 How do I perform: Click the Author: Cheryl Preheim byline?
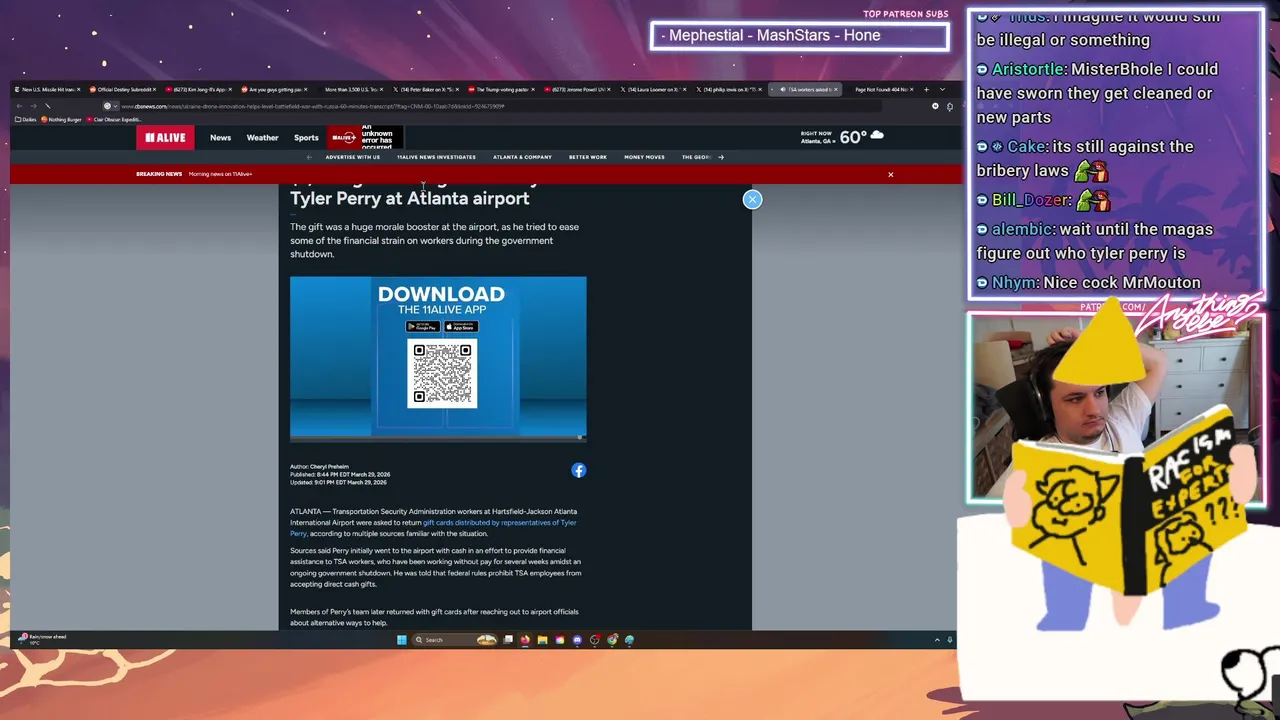click(319, 467)
